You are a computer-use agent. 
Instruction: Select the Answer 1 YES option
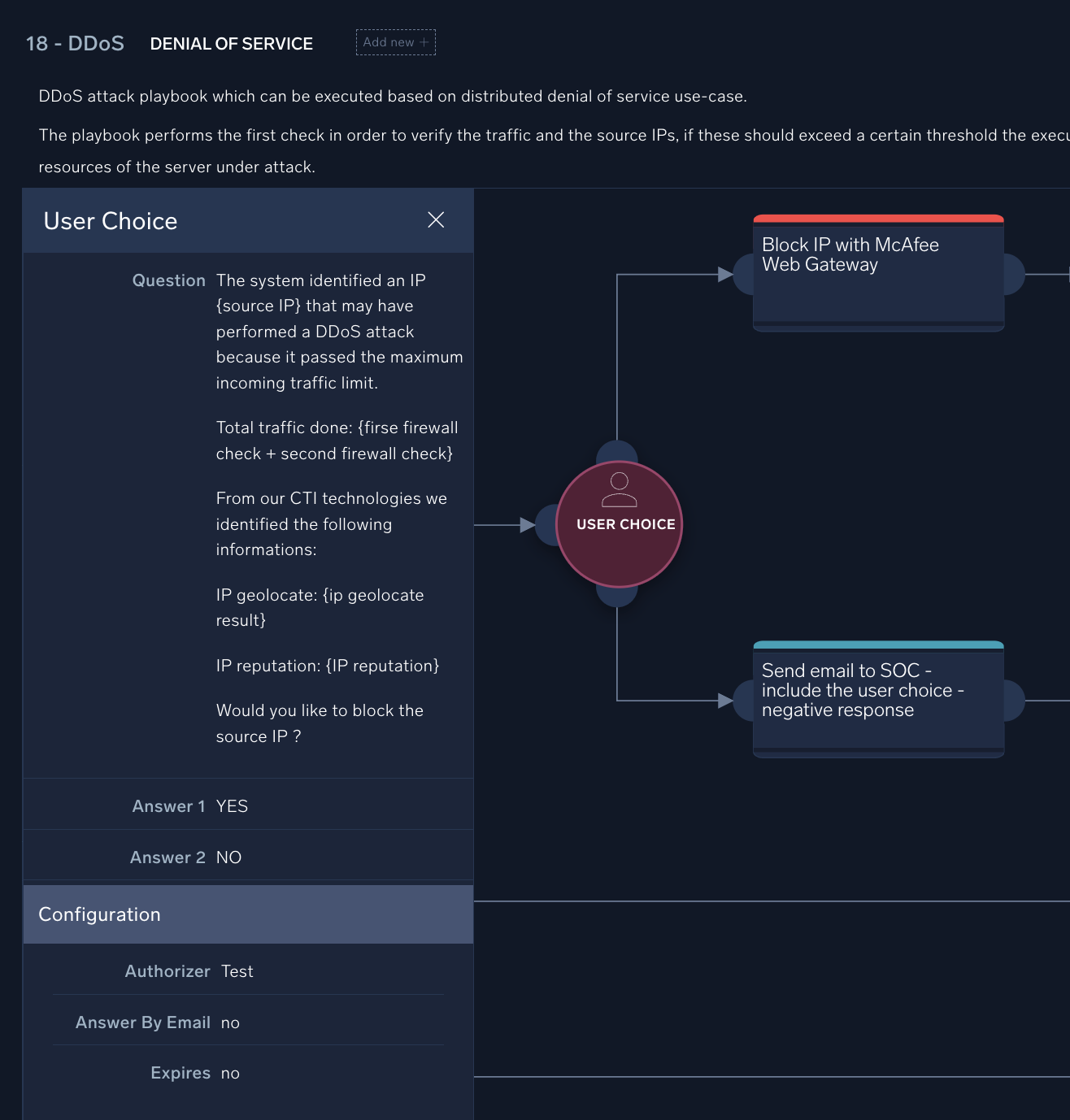pyautogui.click(x=232, y=805)
